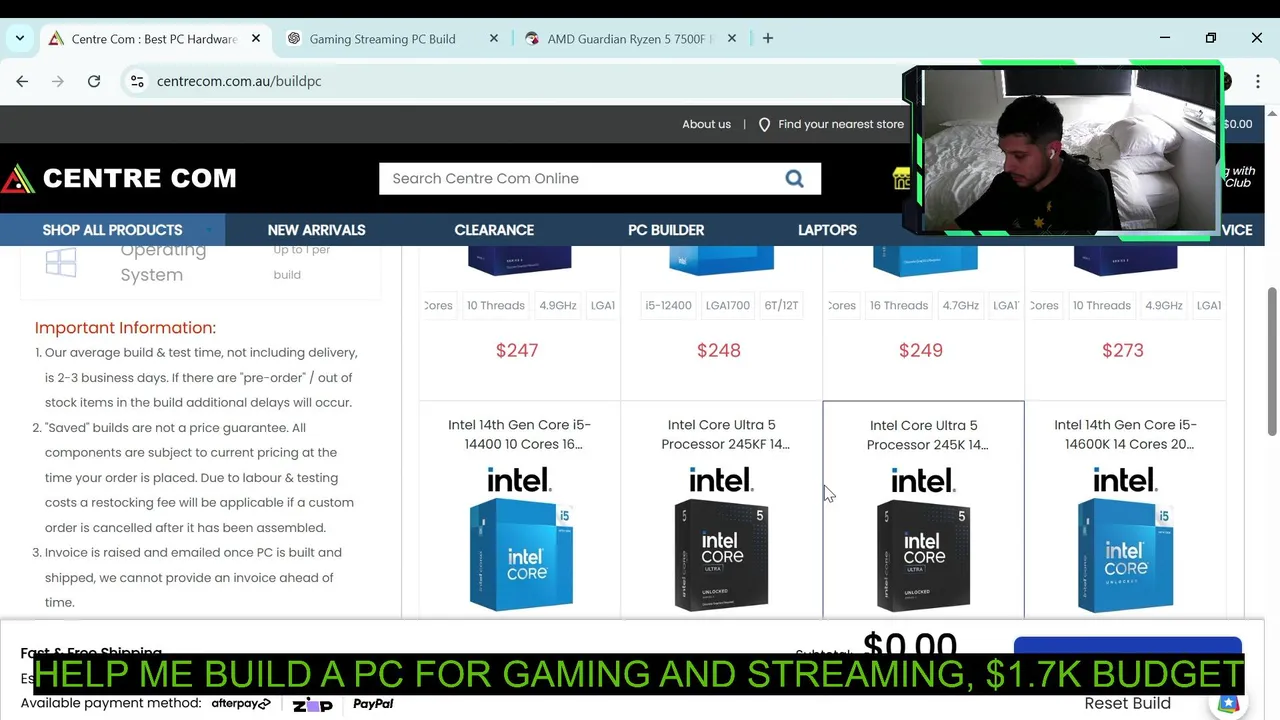Open Intel 14th Gen Core i5-14400 title

[519, 434]
